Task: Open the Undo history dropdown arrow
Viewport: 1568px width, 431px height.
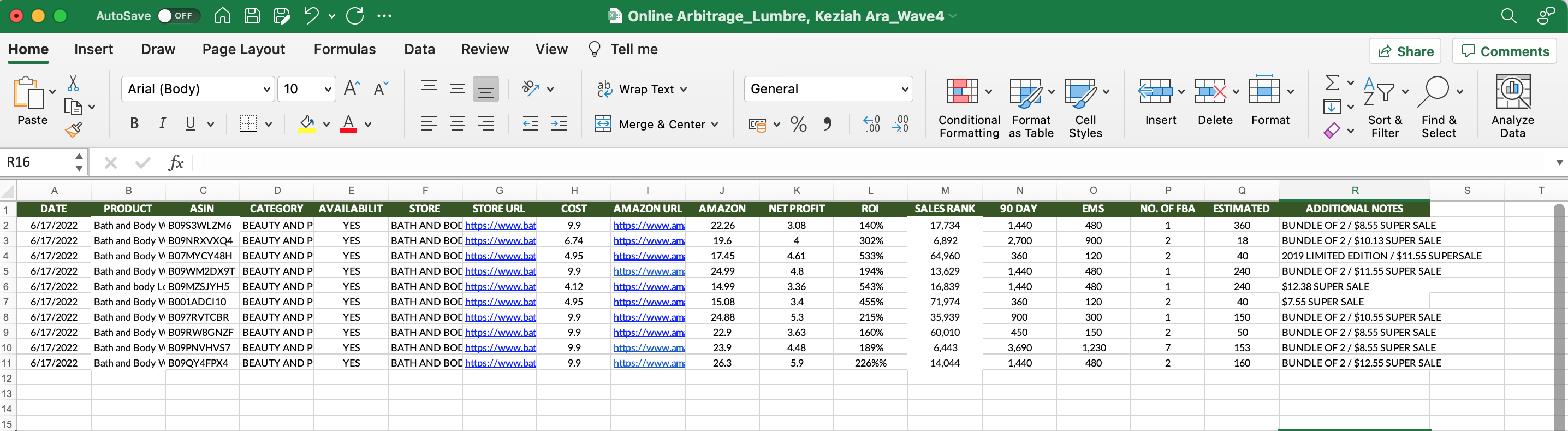Action: [x=332, y=16]
